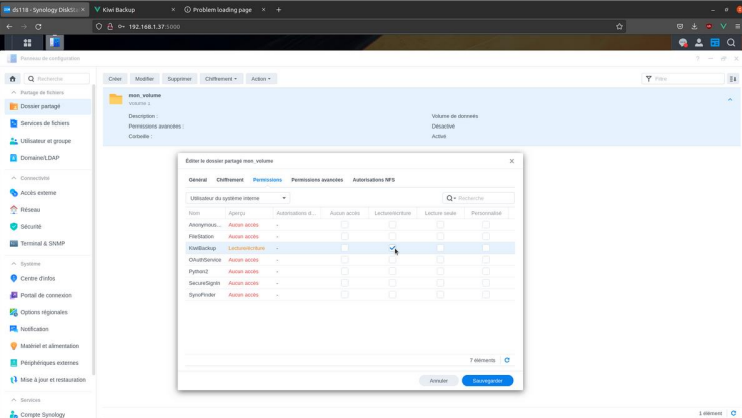Viewport: 742px width, 418px height.
Task: Open Périphériques externes in sidebar
Action: pos(47,363)
